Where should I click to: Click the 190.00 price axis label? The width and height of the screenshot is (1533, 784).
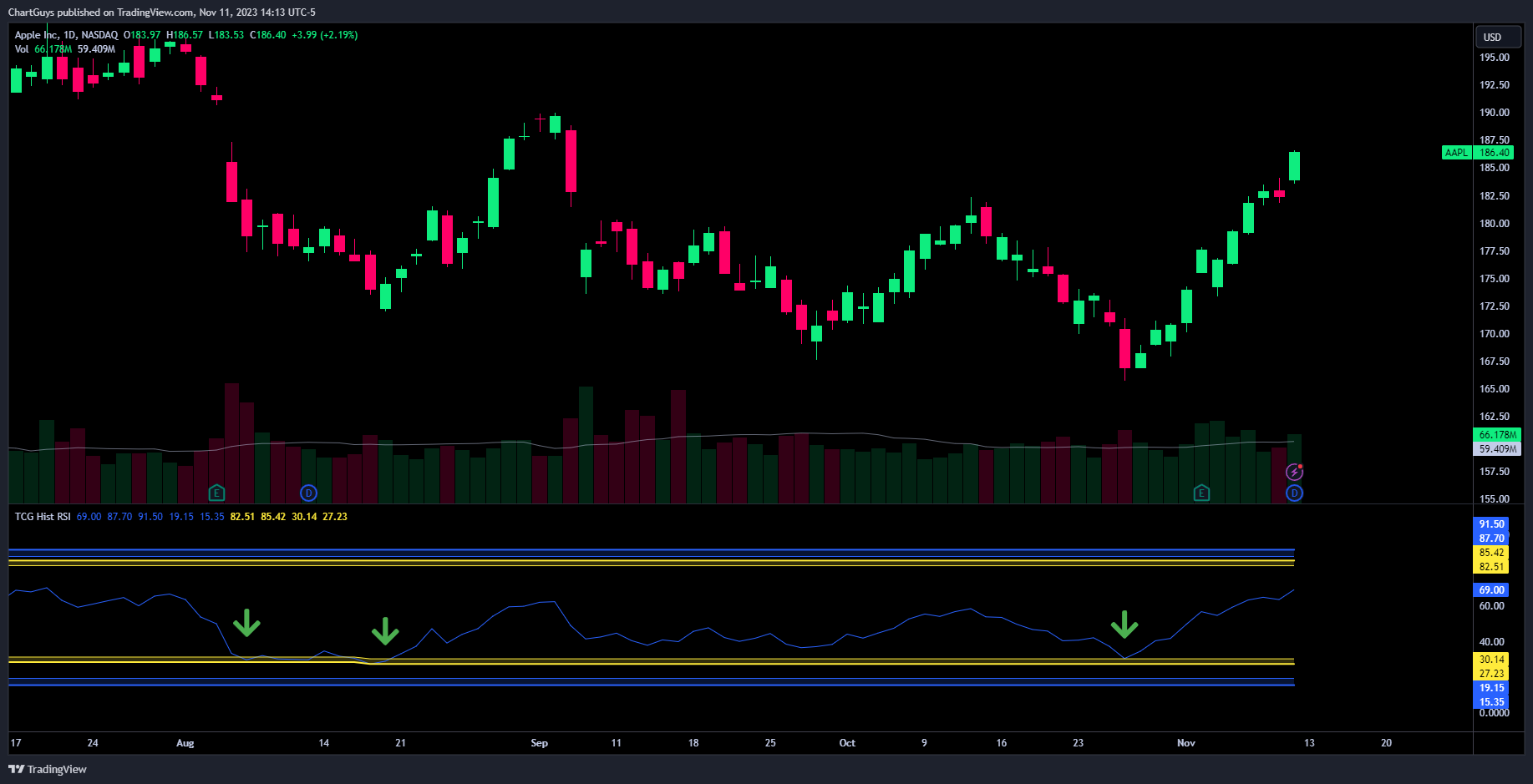pyautogui.click(x=1495, y=113)
